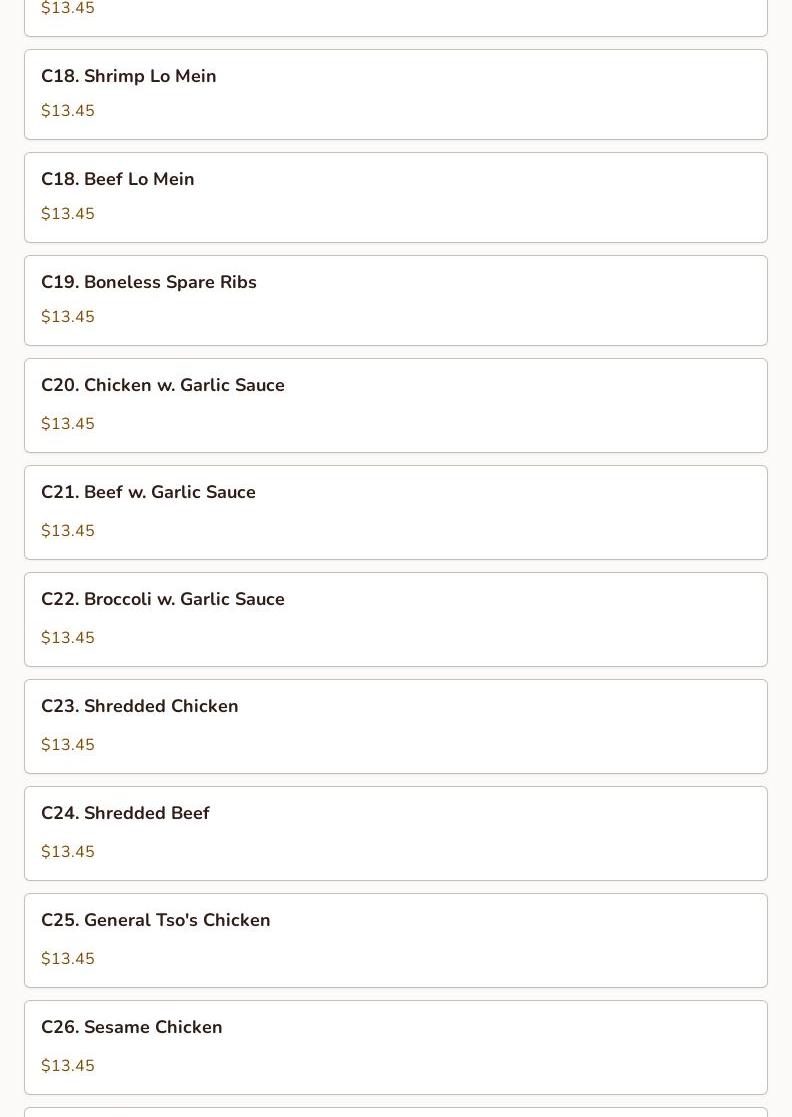Click price under Shredded Beef

click(x=68, y=852)
